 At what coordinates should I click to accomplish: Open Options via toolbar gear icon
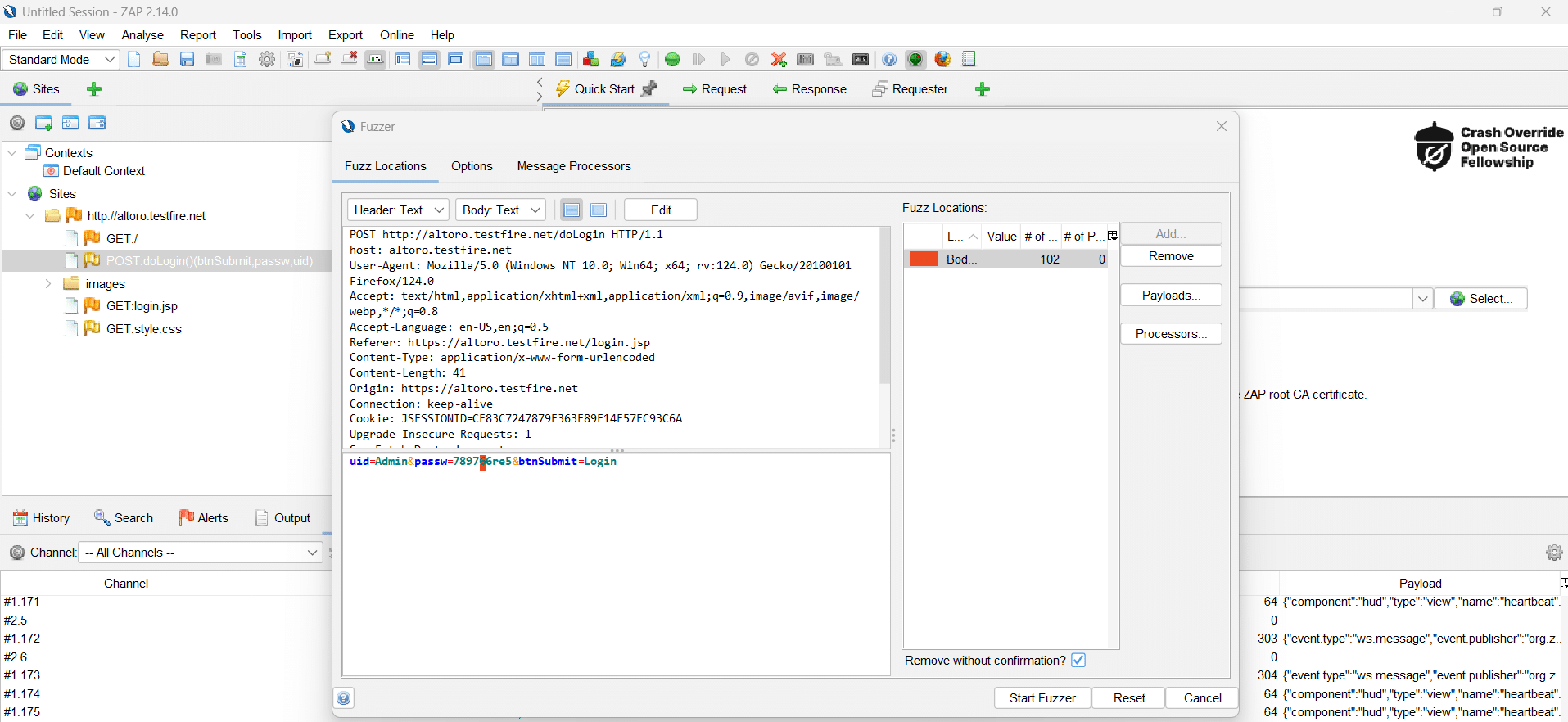click(267, 59)
